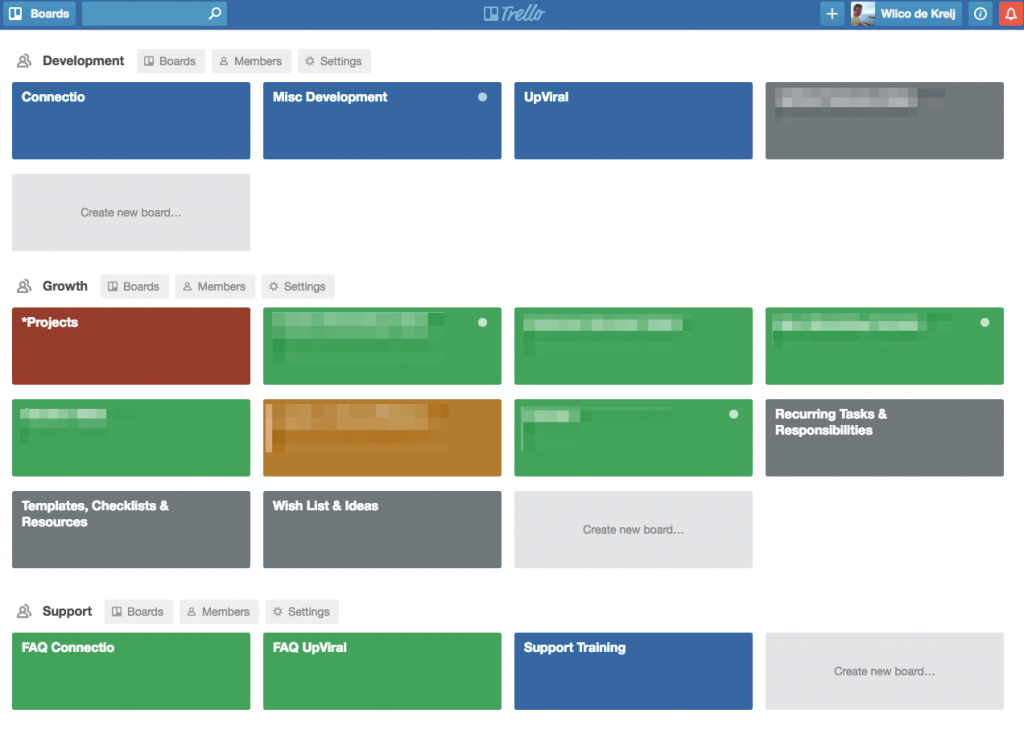The width and height of the screenshot is (1024, 730).
Task: Open the FAQ Connectio board
Action: (x=131, y=671)
